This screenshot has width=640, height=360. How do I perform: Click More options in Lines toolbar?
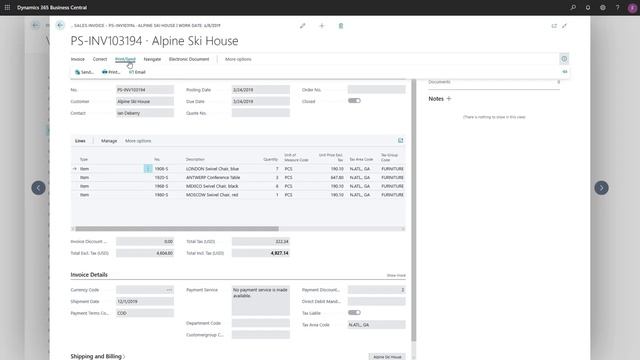[138, 141]
